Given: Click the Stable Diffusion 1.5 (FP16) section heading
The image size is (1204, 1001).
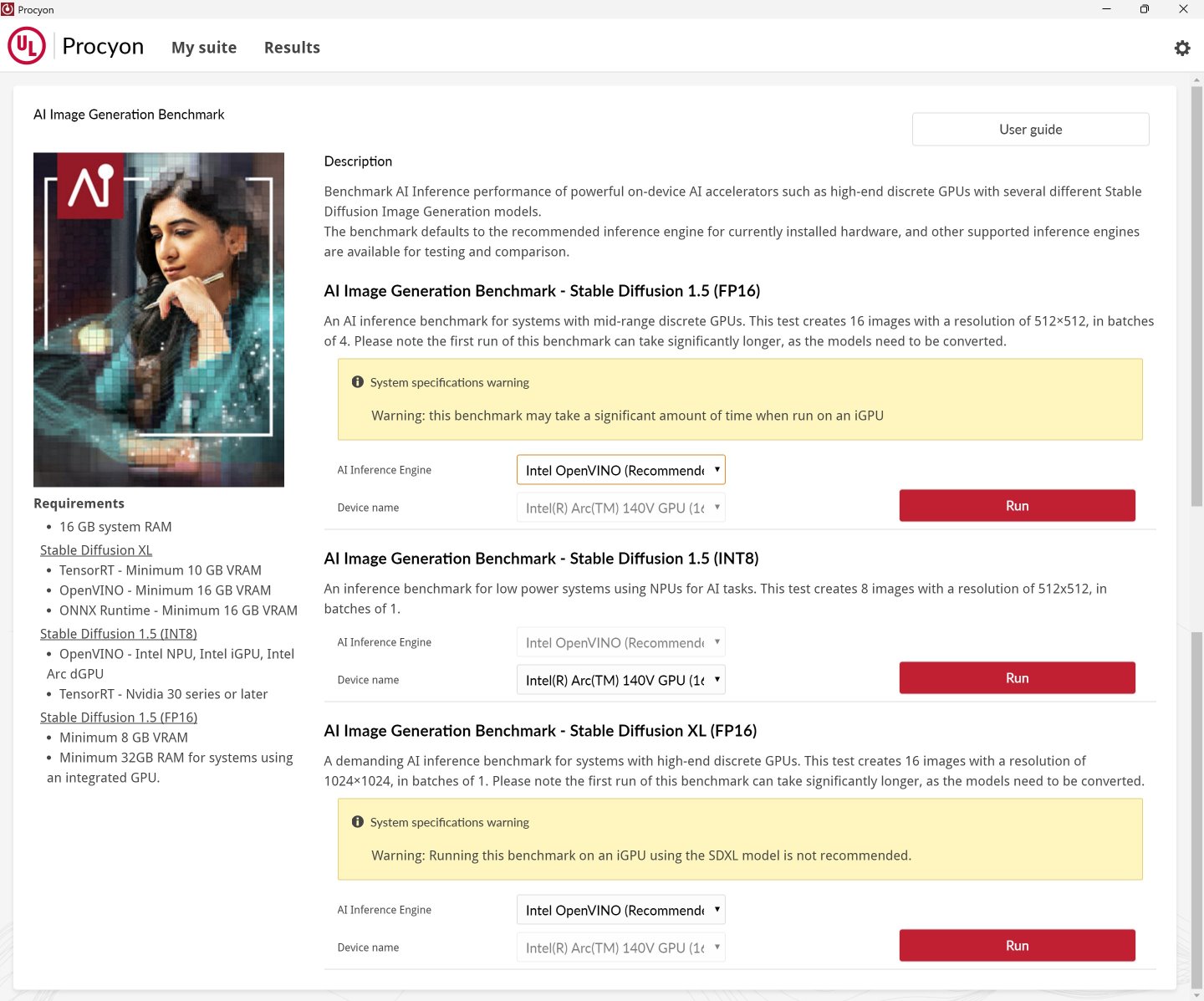Looking at the screenshot, I should coord(542,290).
